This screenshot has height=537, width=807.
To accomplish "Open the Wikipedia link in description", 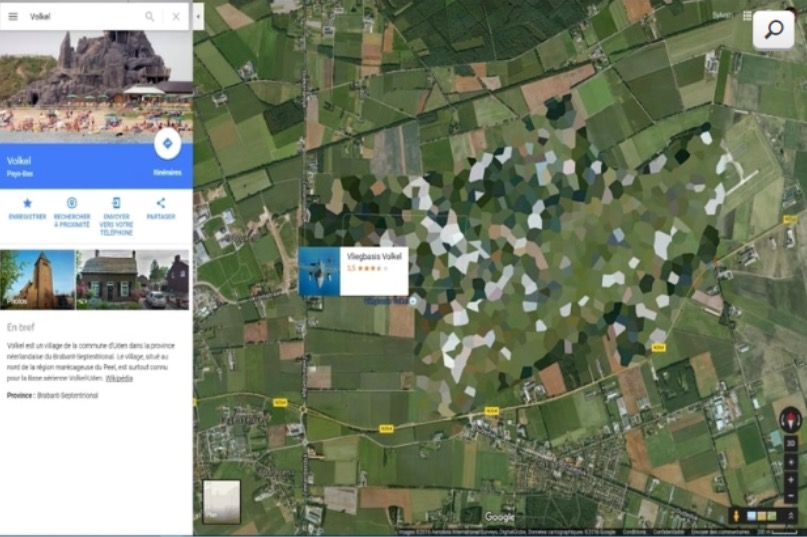I will pyautogui.click(x=119, y=378).
